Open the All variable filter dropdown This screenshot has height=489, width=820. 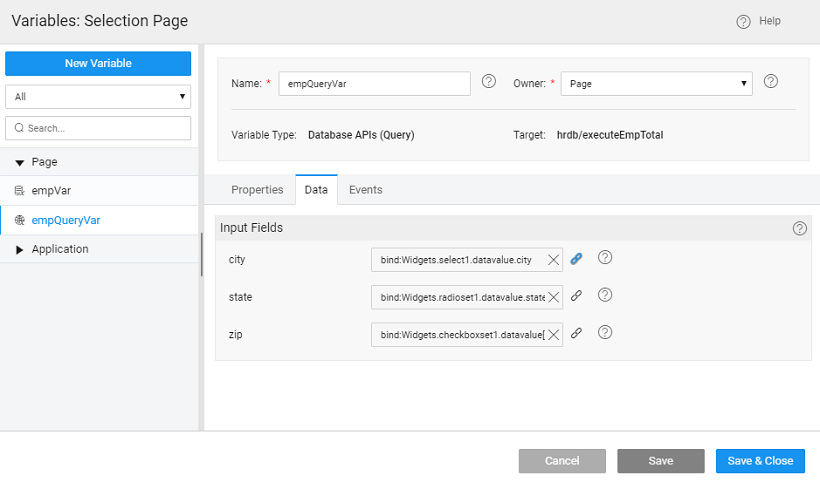point(98,97)
